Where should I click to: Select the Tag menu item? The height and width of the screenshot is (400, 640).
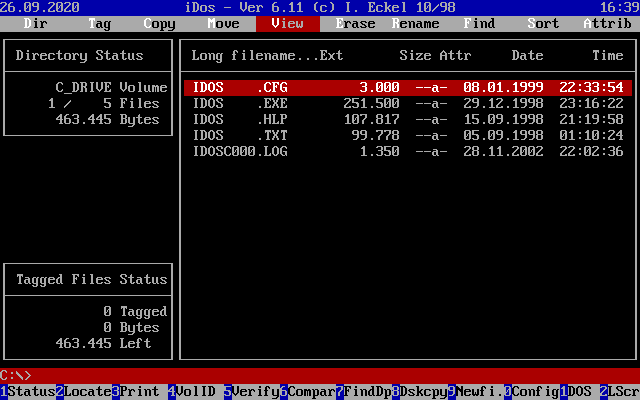point(99,23)
